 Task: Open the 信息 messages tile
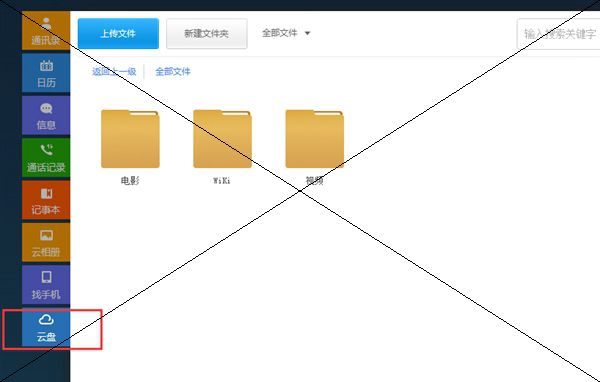[x=46, y=115]
